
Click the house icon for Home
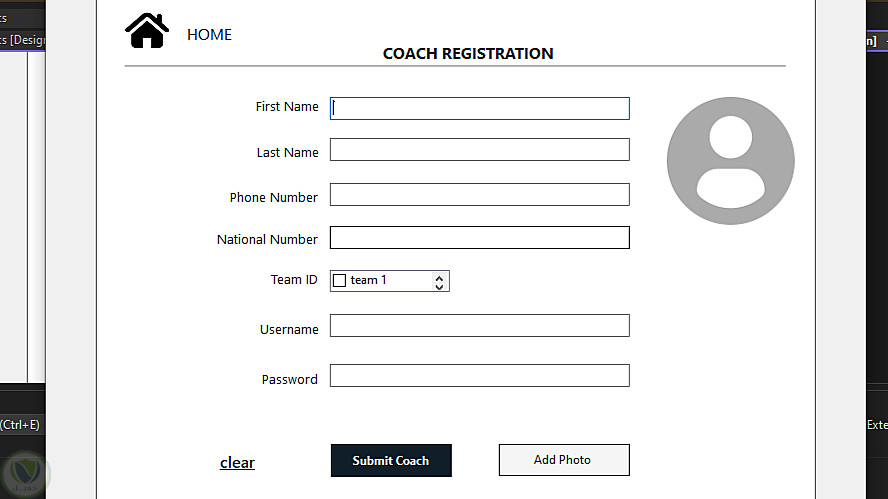[x=147, y=31]
